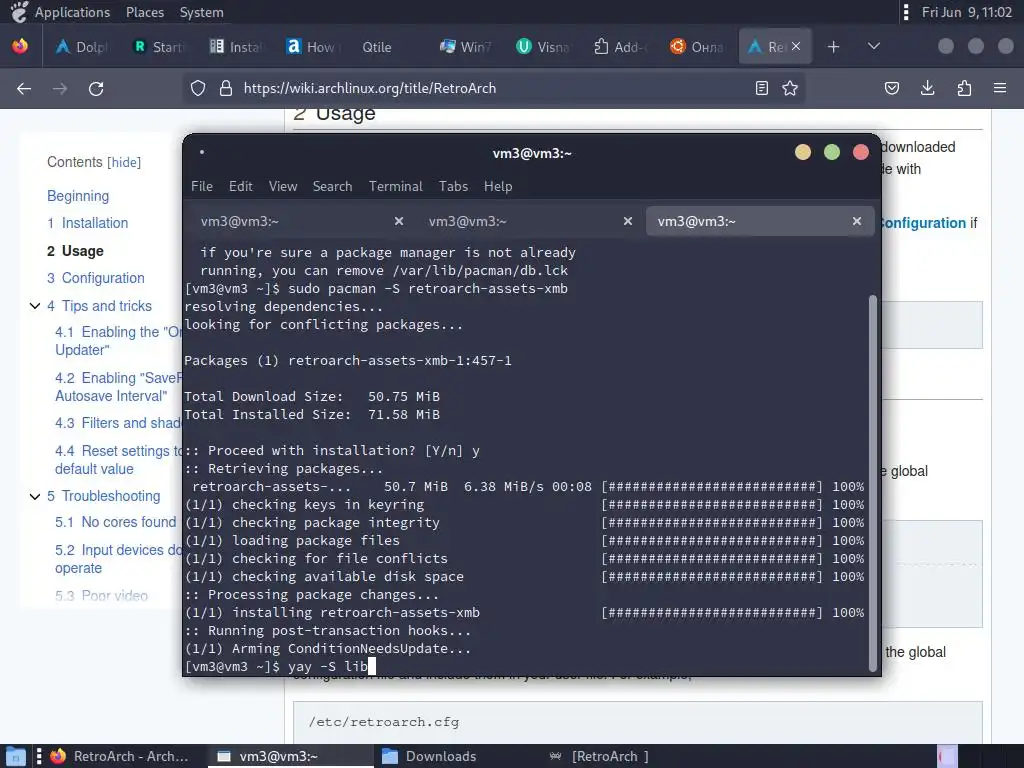Switch to the Add-ons browser tab
Image resolution: width=1024 pixels, height=768 pixels.
(619, 46)
